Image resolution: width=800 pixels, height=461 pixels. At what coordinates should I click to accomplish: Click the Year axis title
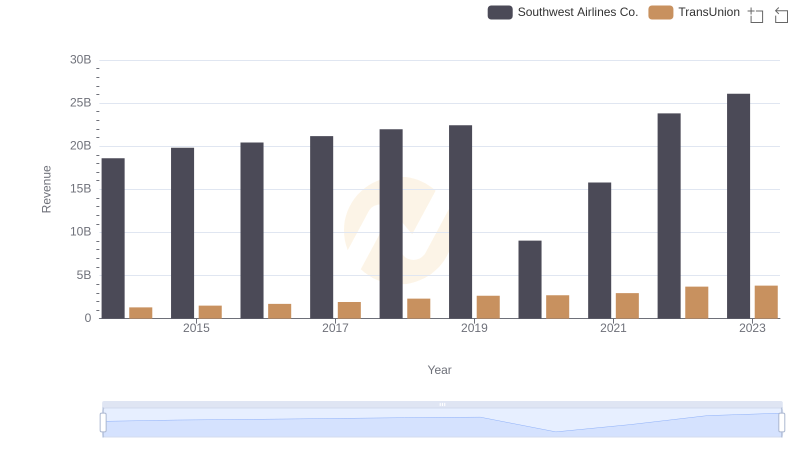tap(439, 370)
